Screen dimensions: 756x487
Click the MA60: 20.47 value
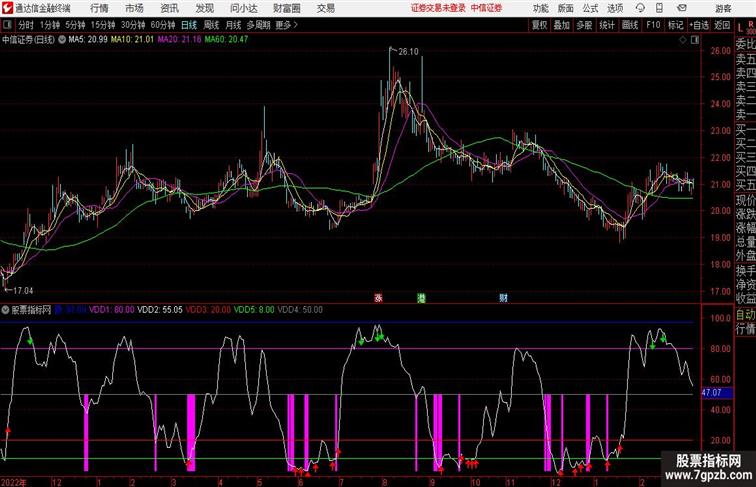(x=226, y=40)
